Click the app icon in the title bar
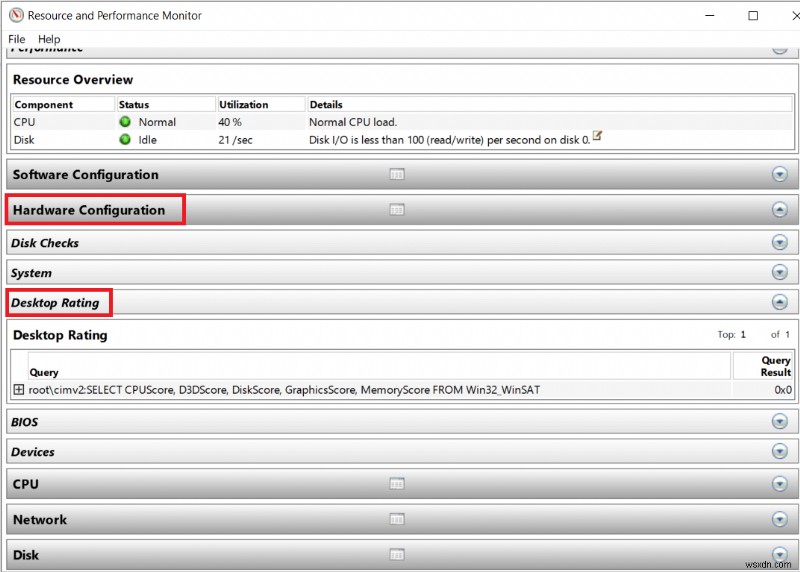Image resolution: width=800 pixels, height=572 pixels. pyautogui.click(x=16, y=15)
